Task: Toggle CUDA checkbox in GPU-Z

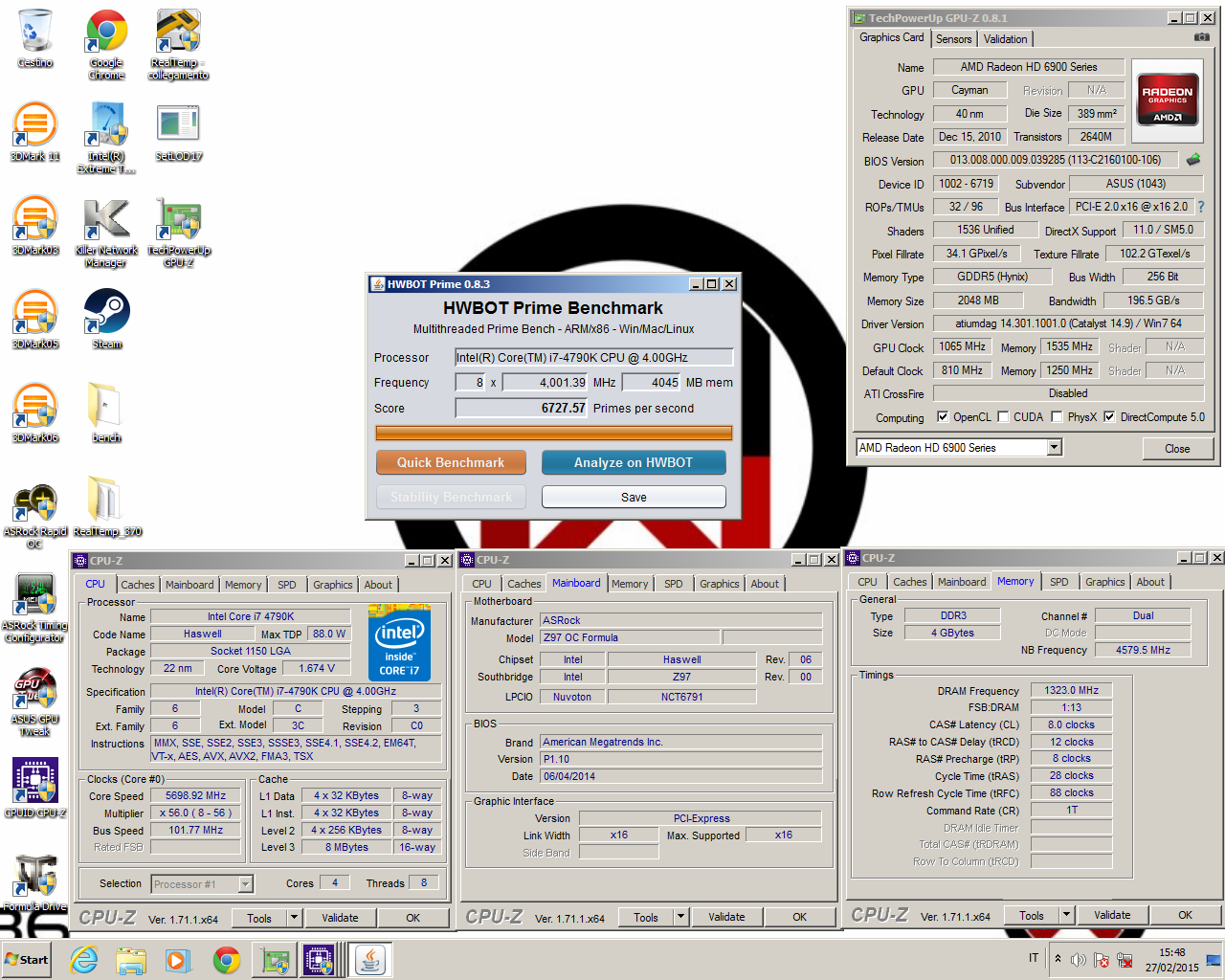Action: 1003,416
